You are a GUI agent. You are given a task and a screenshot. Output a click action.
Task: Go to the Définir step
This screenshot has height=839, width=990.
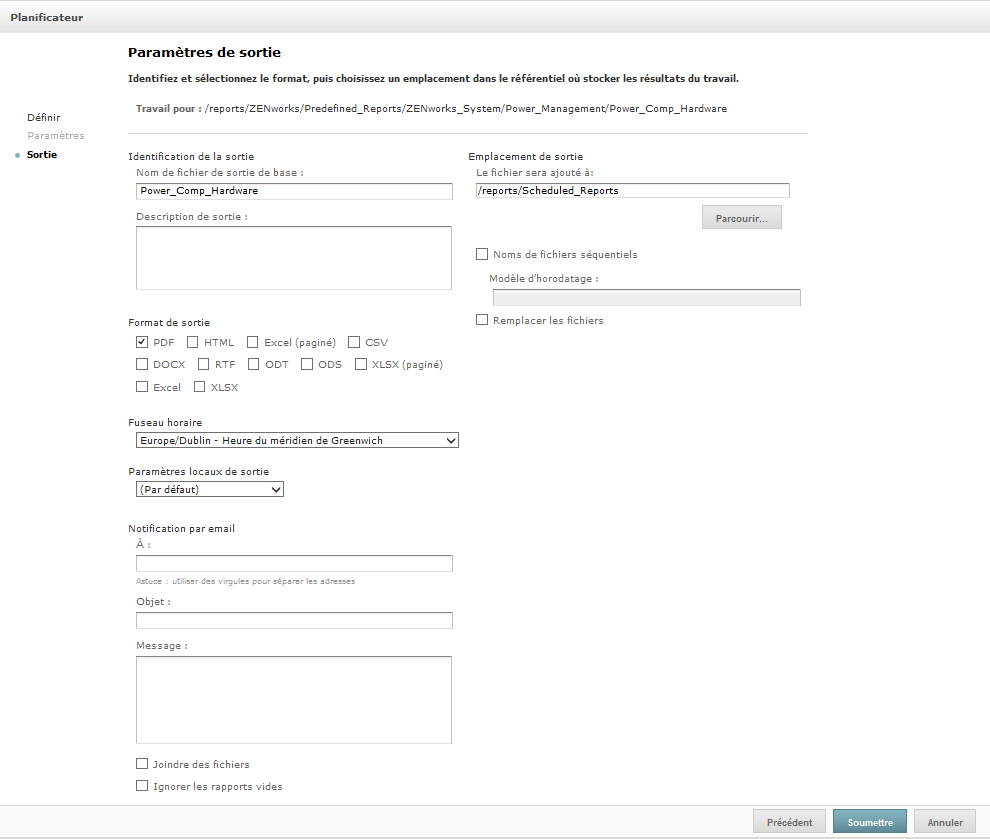coord(43,117)
